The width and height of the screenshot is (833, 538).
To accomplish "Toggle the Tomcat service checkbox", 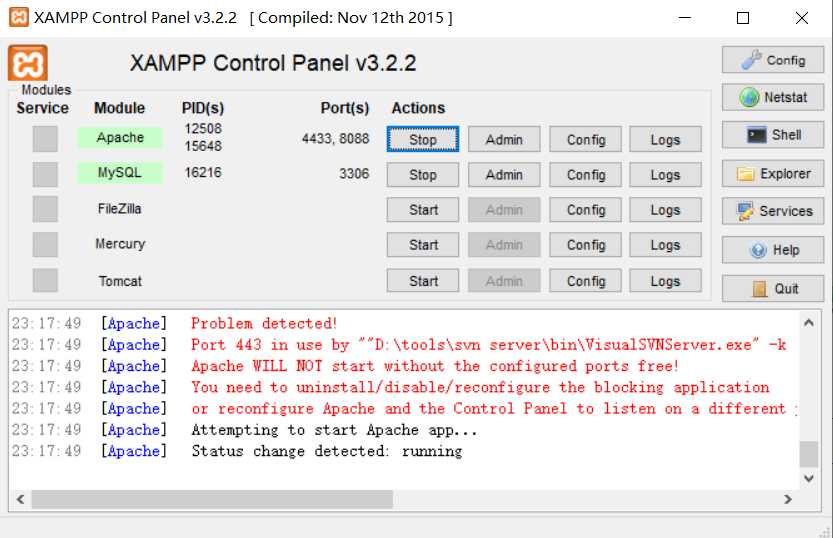I will pos(45,280).
